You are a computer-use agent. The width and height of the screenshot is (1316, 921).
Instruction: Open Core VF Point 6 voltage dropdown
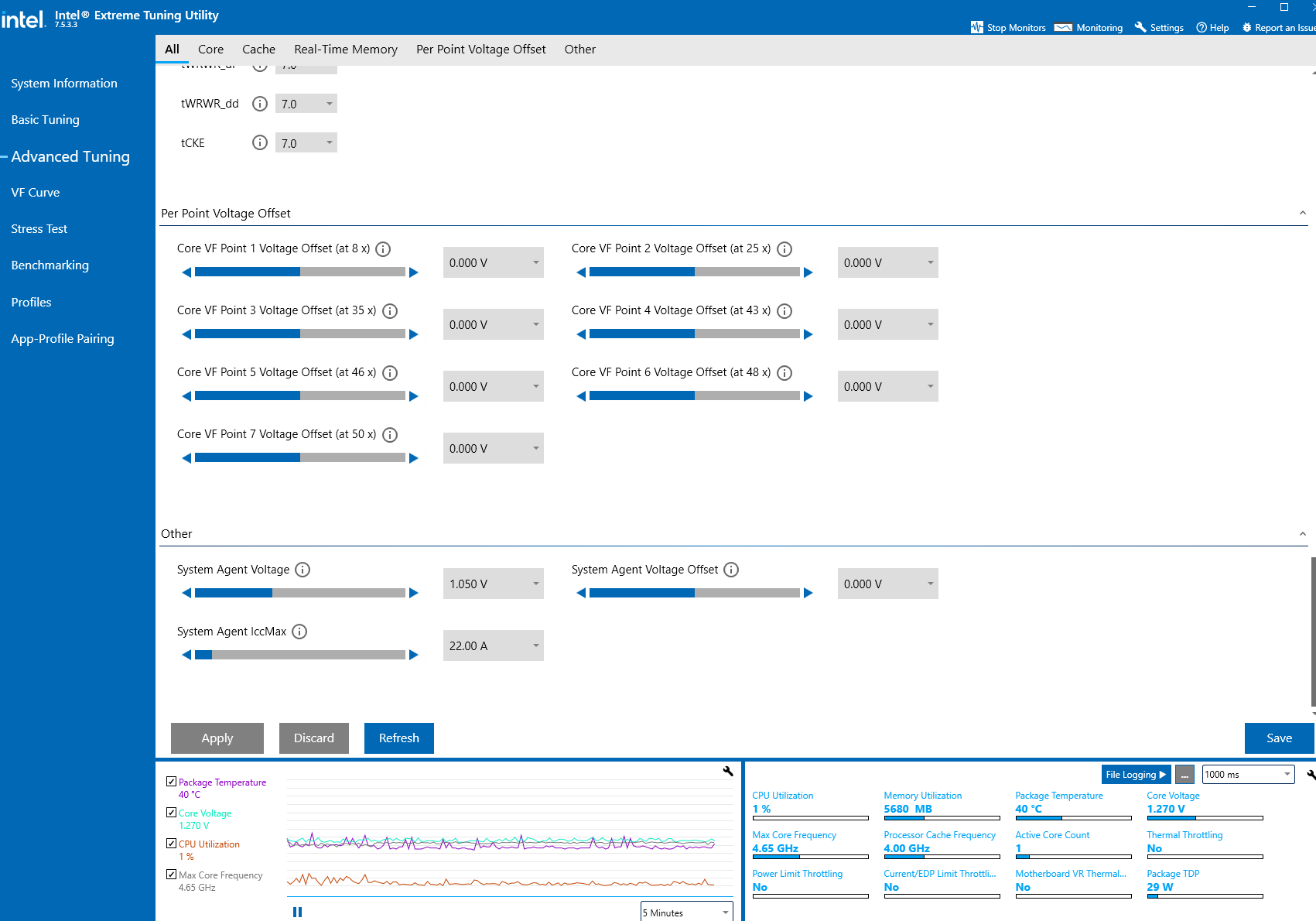[x=888, y=386]
